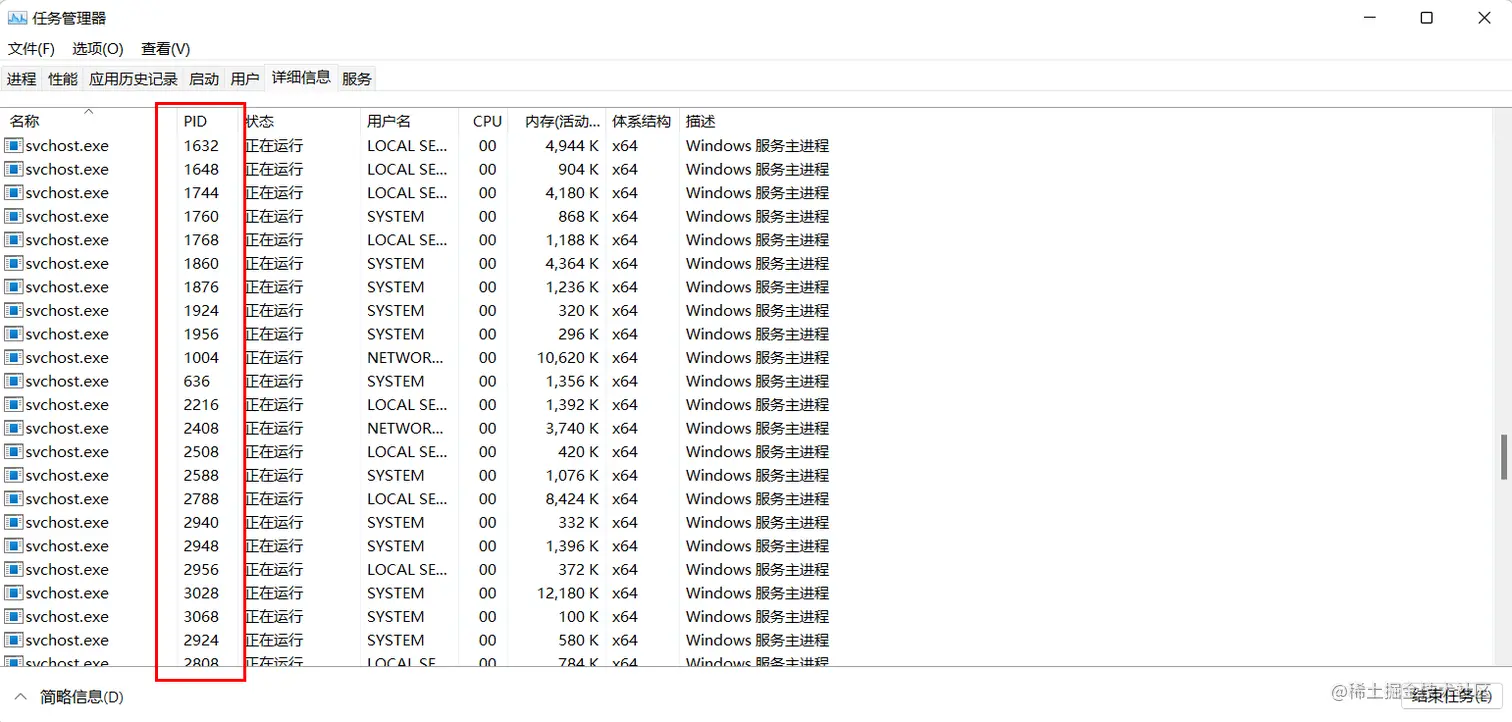
Task: Click the svchost.exe icon in the PID 1760 row
Action: pyautogui.click(x=14, y=216)
